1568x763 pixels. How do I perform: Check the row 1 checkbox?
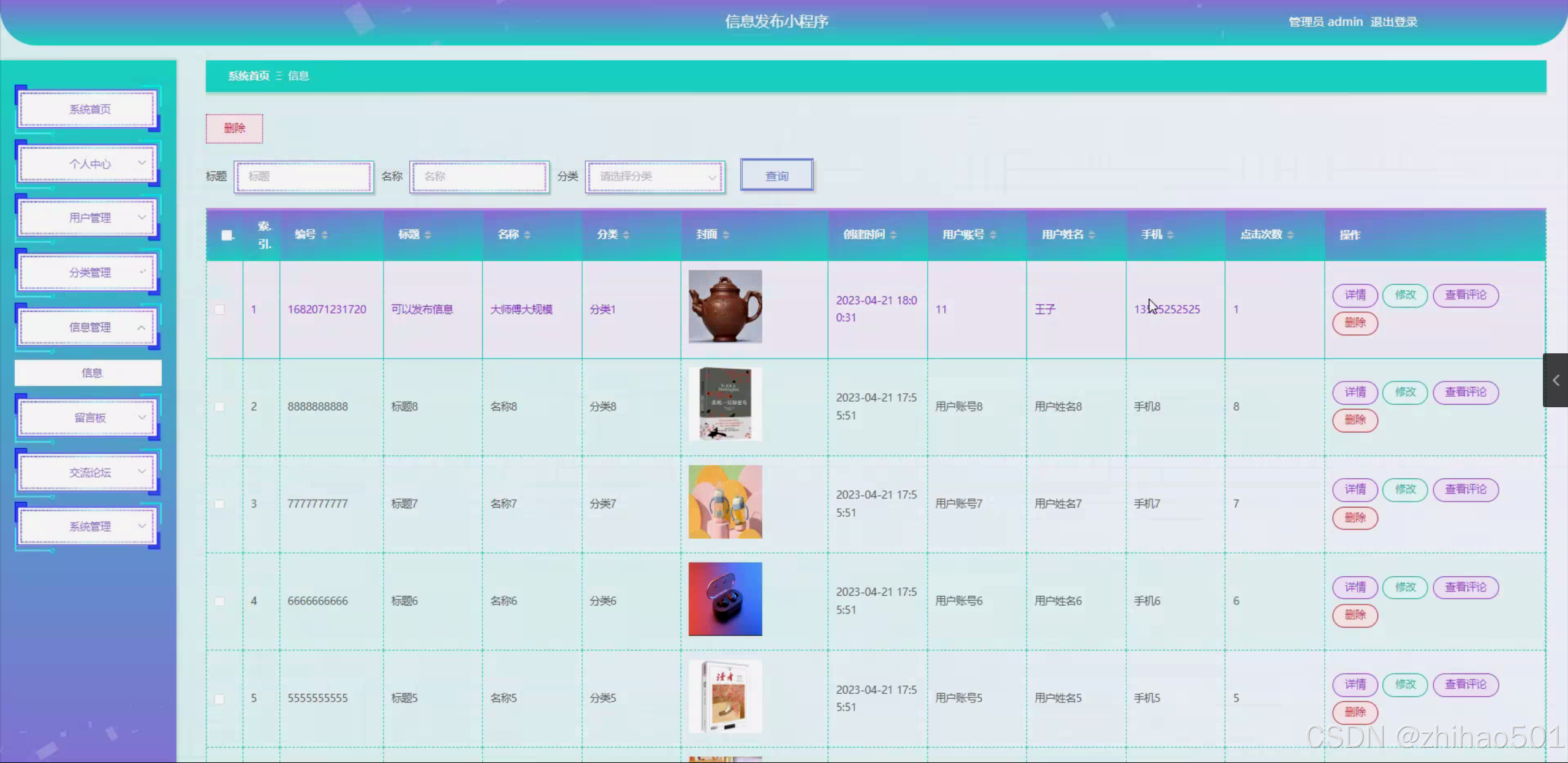[219, 310]
